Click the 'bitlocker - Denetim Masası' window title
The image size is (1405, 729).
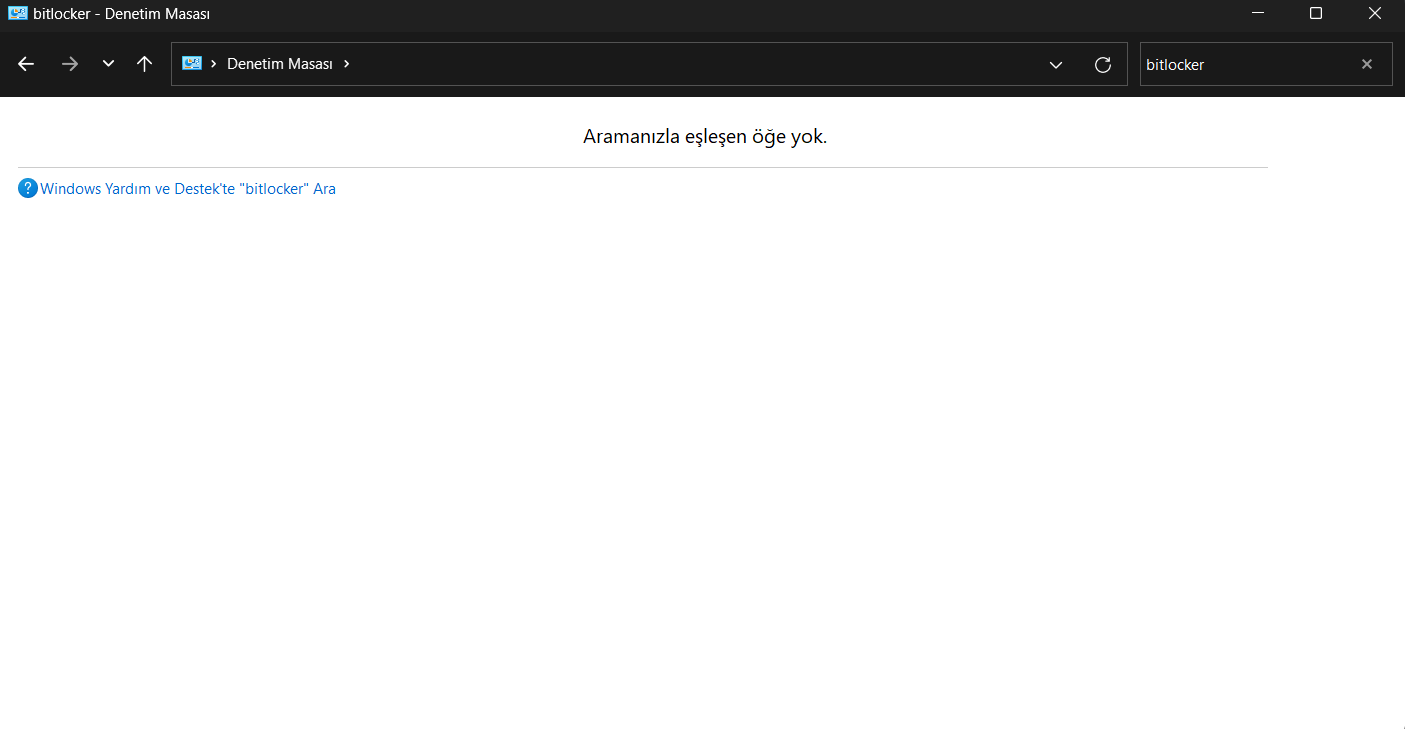coord(122,14)
